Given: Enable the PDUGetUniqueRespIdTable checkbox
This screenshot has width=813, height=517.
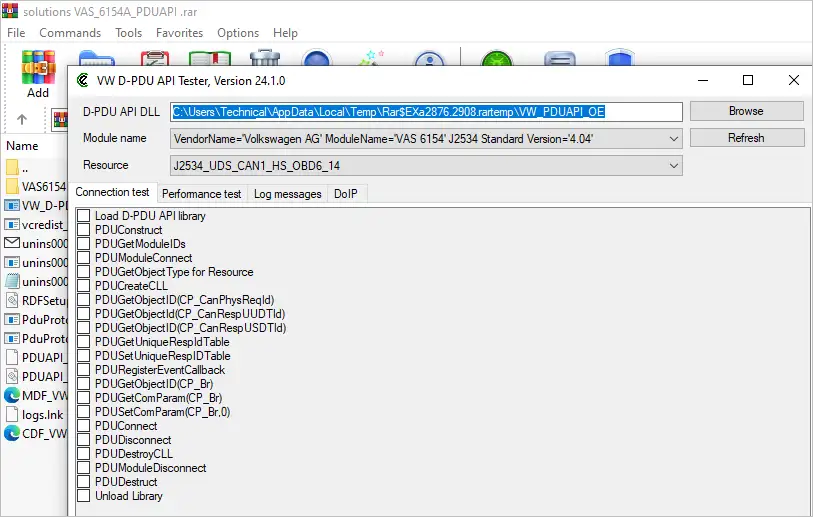Looking at the screenshot, I should pos(83,341).
